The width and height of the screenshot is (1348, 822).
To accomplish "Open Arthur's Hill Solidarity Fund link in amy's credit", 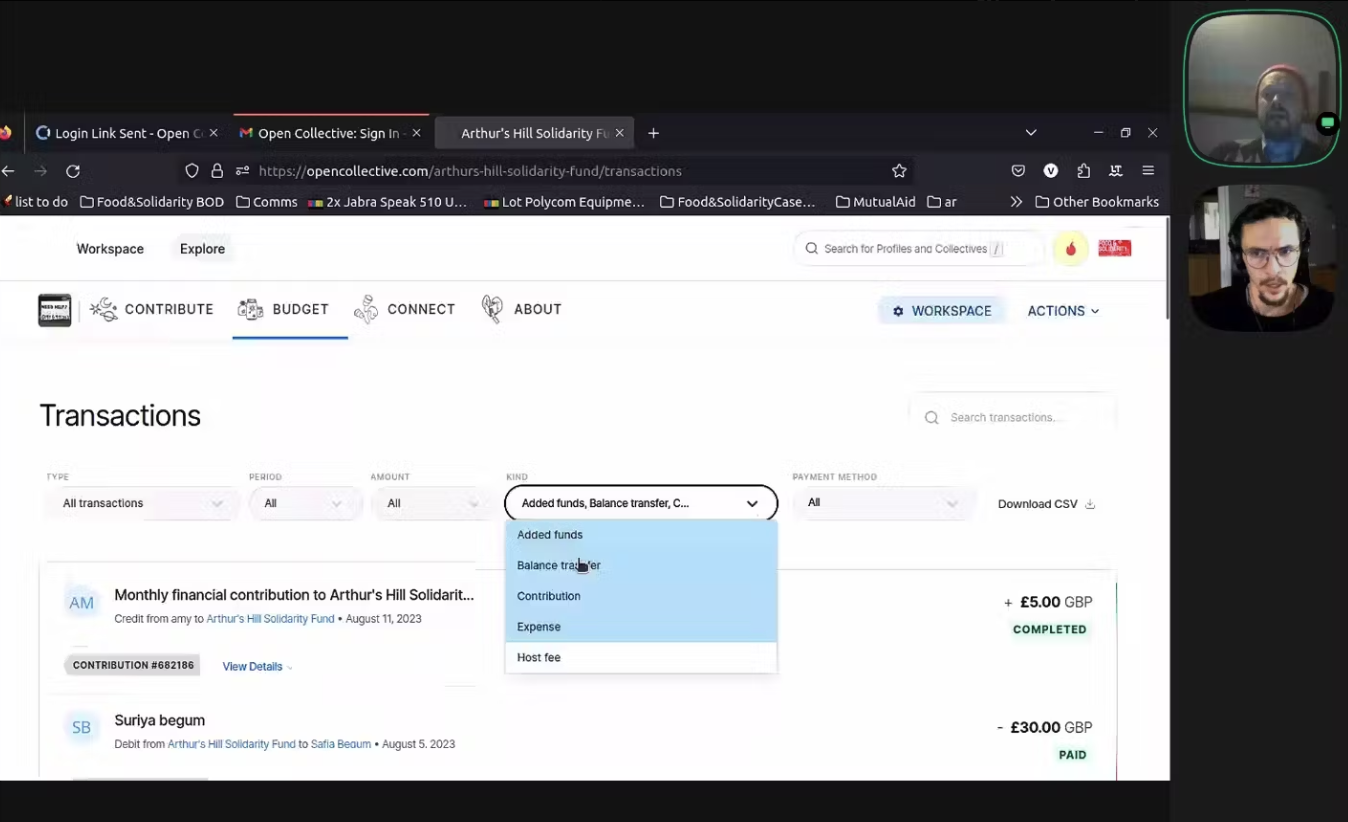I will (270, 619).
